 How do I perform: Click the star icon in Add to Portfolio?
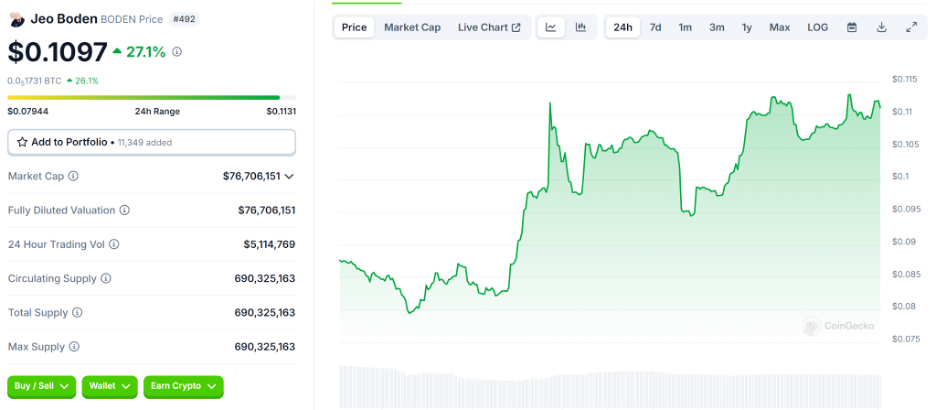pyautogui.click(x=23, y=142)
